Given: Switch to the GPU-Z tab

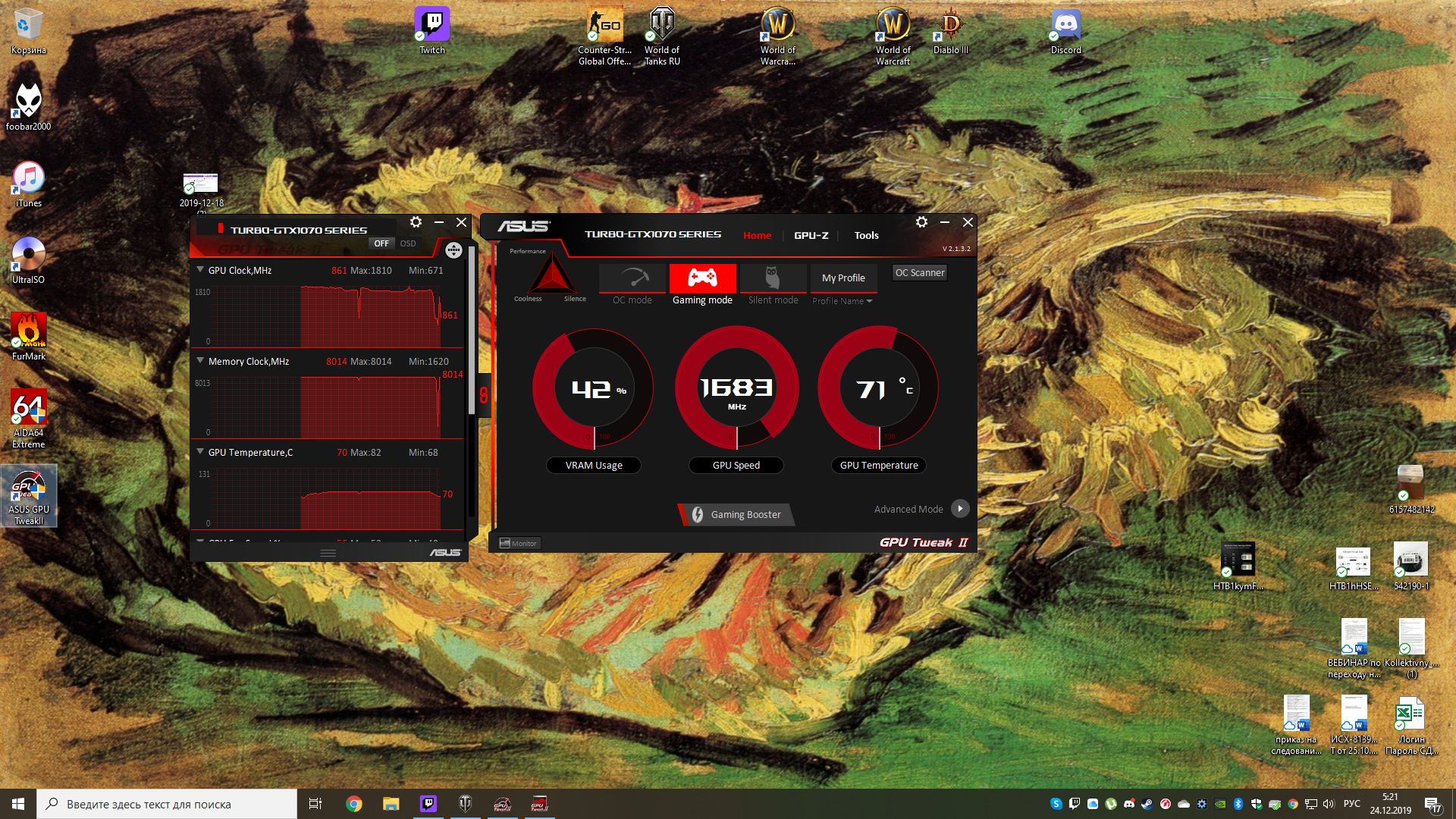Looking at the screenshot, I should click(x=811, y=235).
